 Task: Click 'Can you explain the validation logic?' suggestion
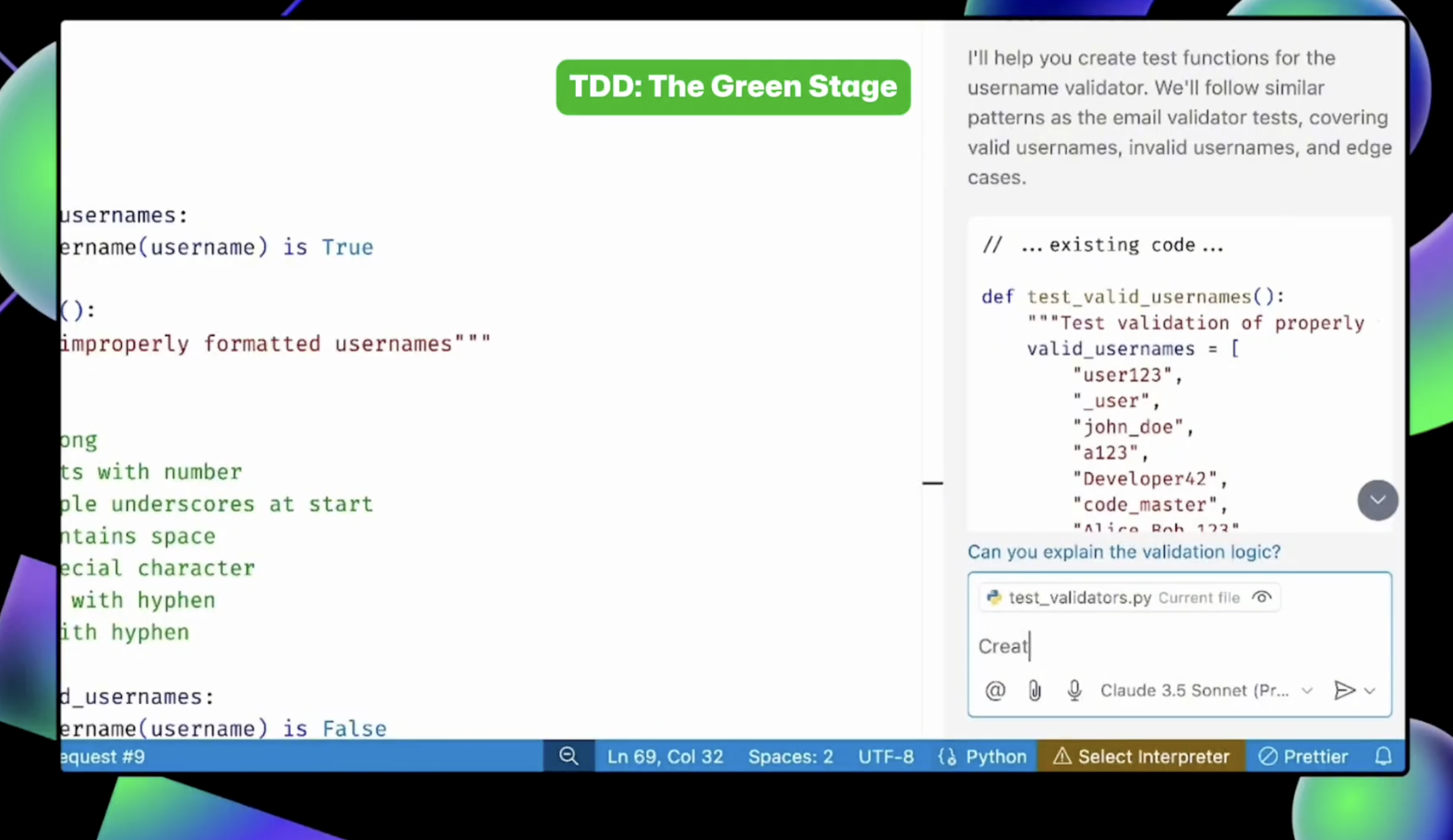(x=1124, y=552)
